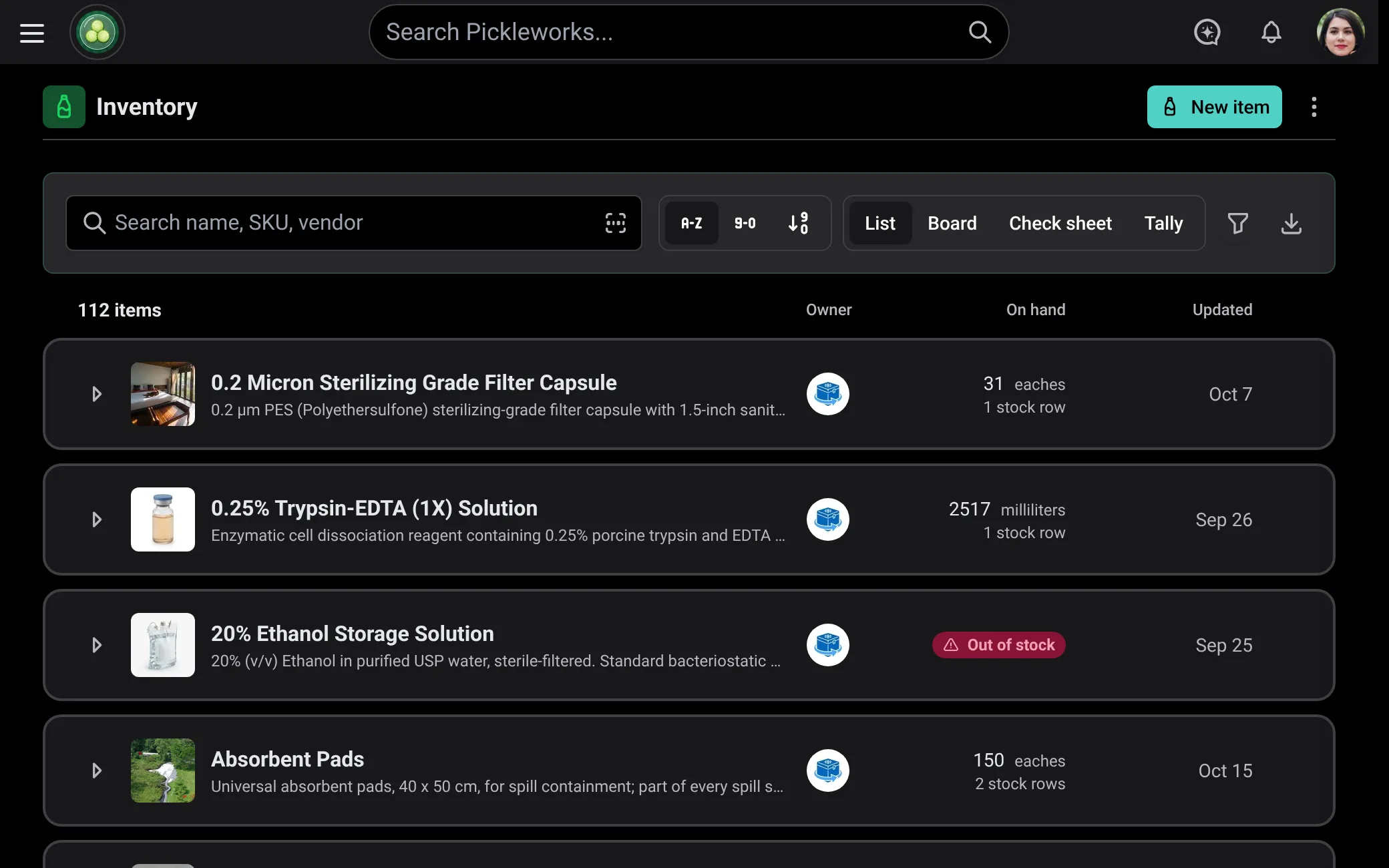Screen dimensions: 1389x868
Task: Click the barcode scan icon in search field
Action: [616, 223]
